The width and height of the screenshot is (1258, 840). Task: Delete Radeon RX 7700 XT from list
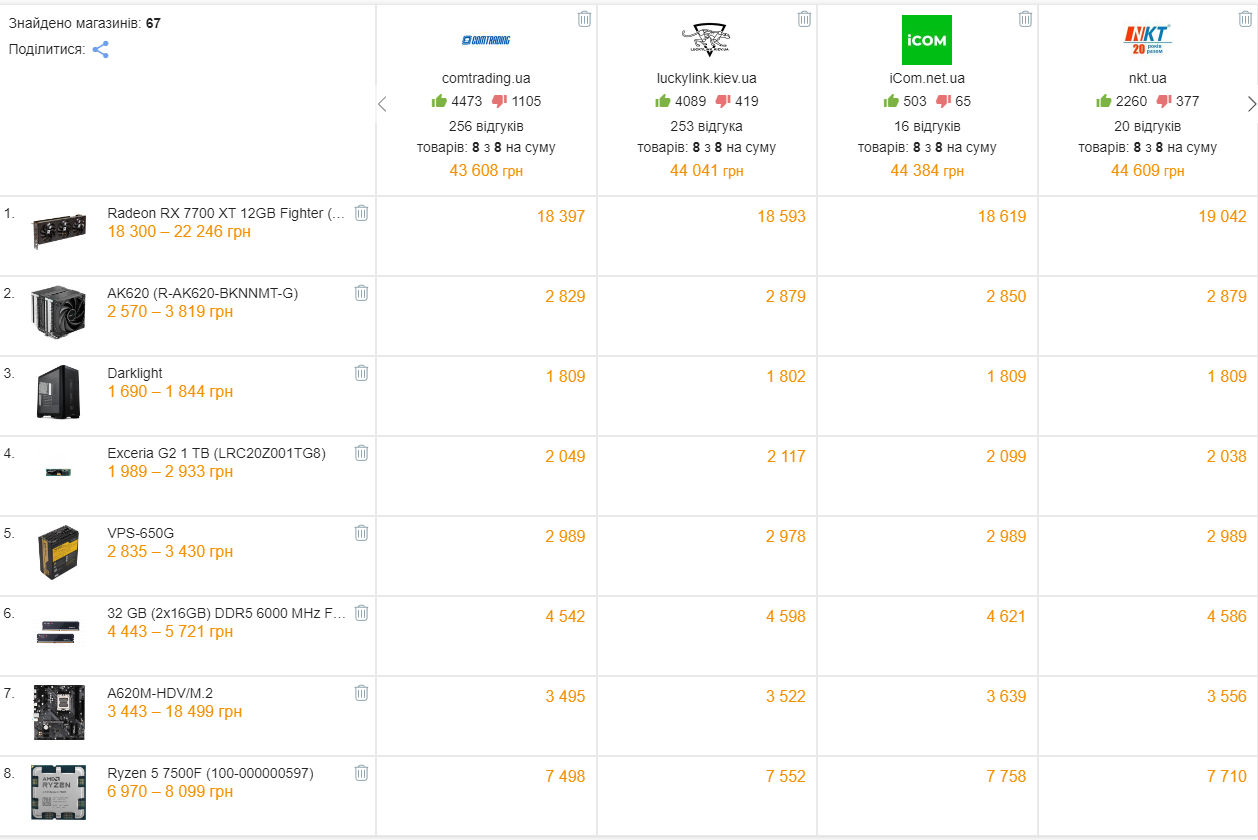point(361,213)
